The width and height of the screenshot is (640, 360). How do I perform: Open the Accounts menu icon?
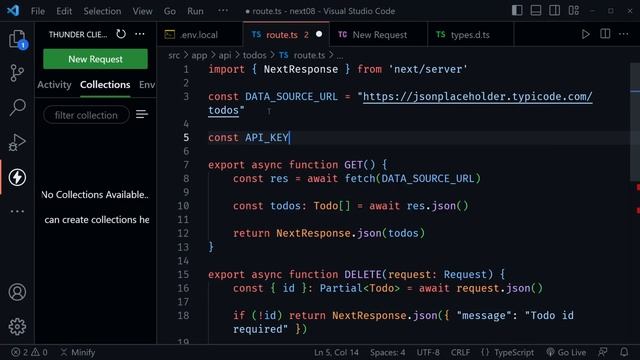point(17,292)
